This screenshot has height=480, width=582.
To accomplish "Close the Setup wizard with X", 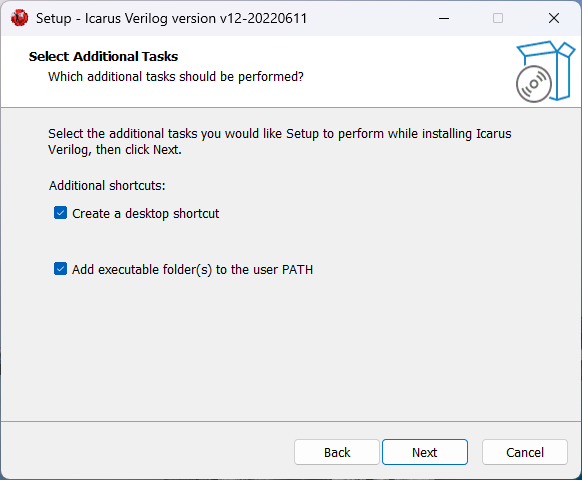I will [x=554, y=18].
